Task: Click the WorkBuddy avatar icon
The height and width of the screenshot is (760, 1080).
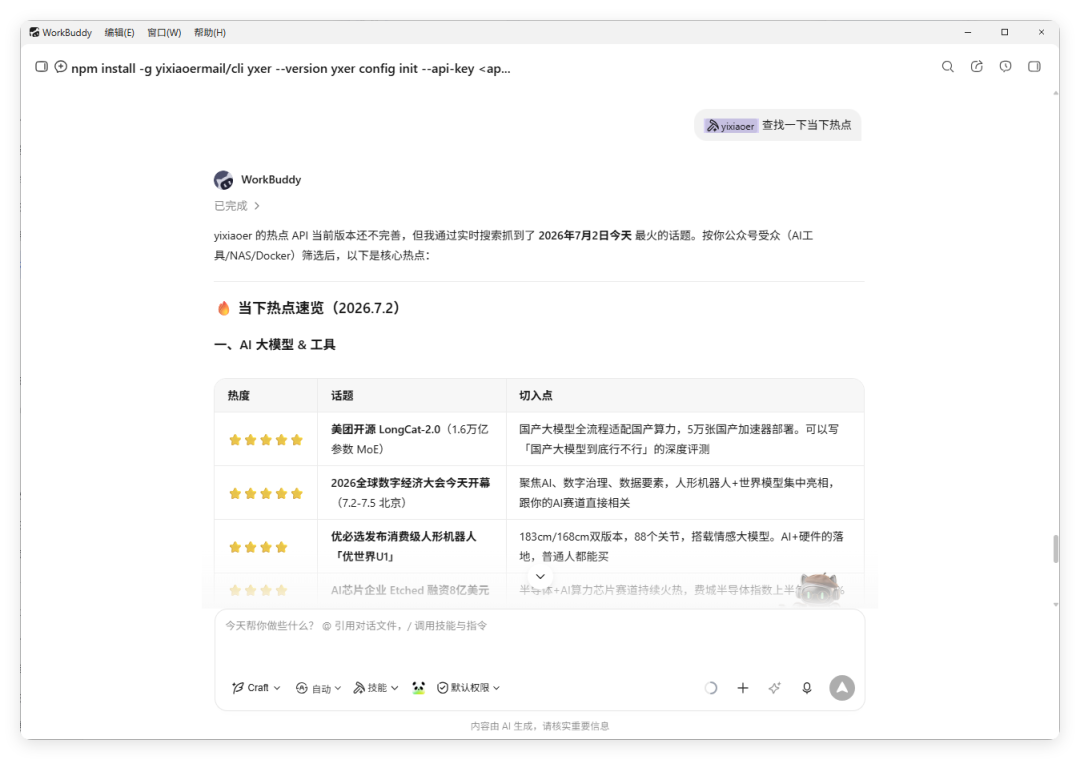Action: click(x=223, y=180)
